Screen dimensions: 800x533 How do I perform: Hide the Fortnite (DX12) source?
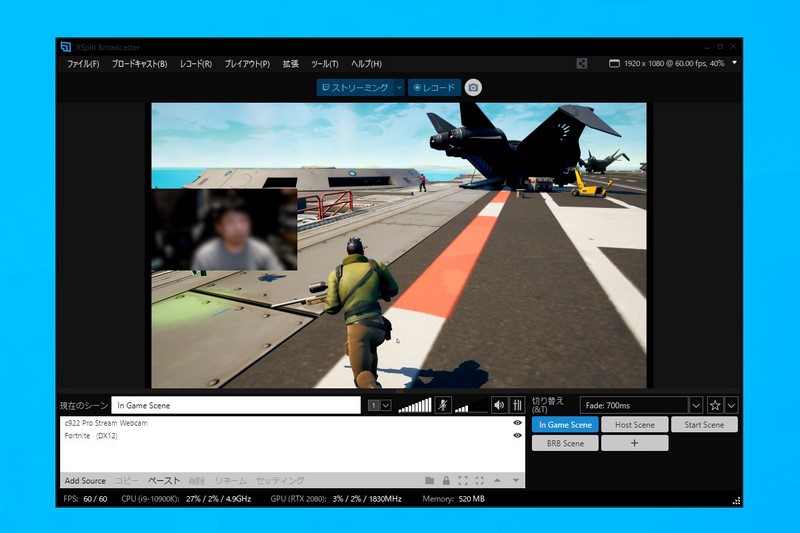[x=517, y=436]
